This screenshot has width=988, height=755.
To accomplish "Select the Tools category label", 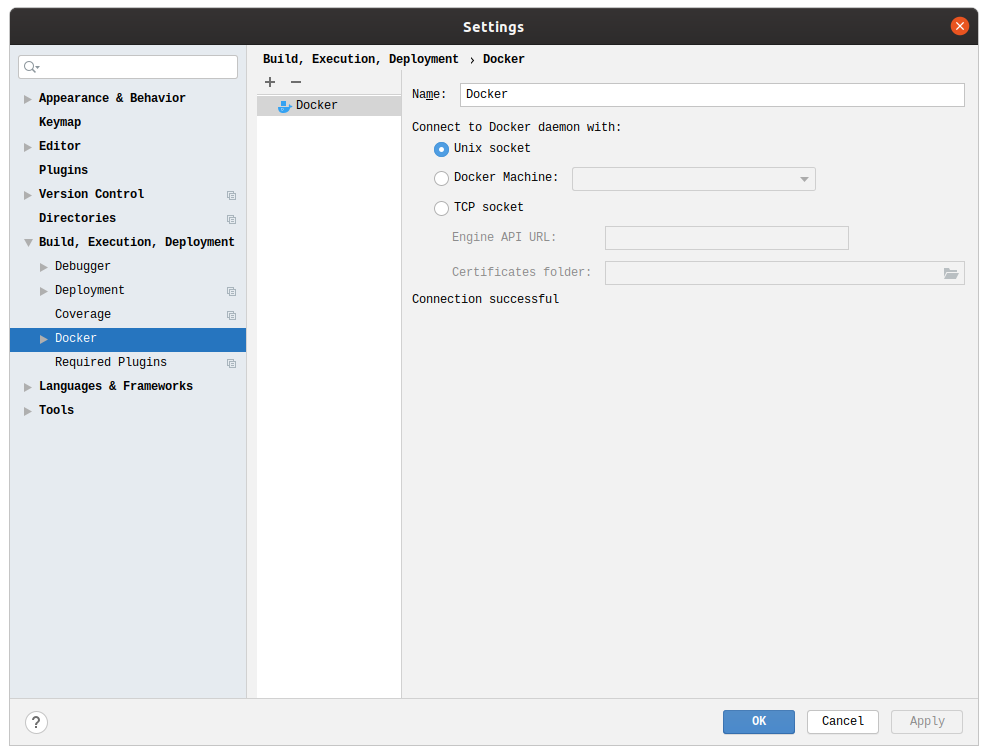I will click(x=56, y=410).
